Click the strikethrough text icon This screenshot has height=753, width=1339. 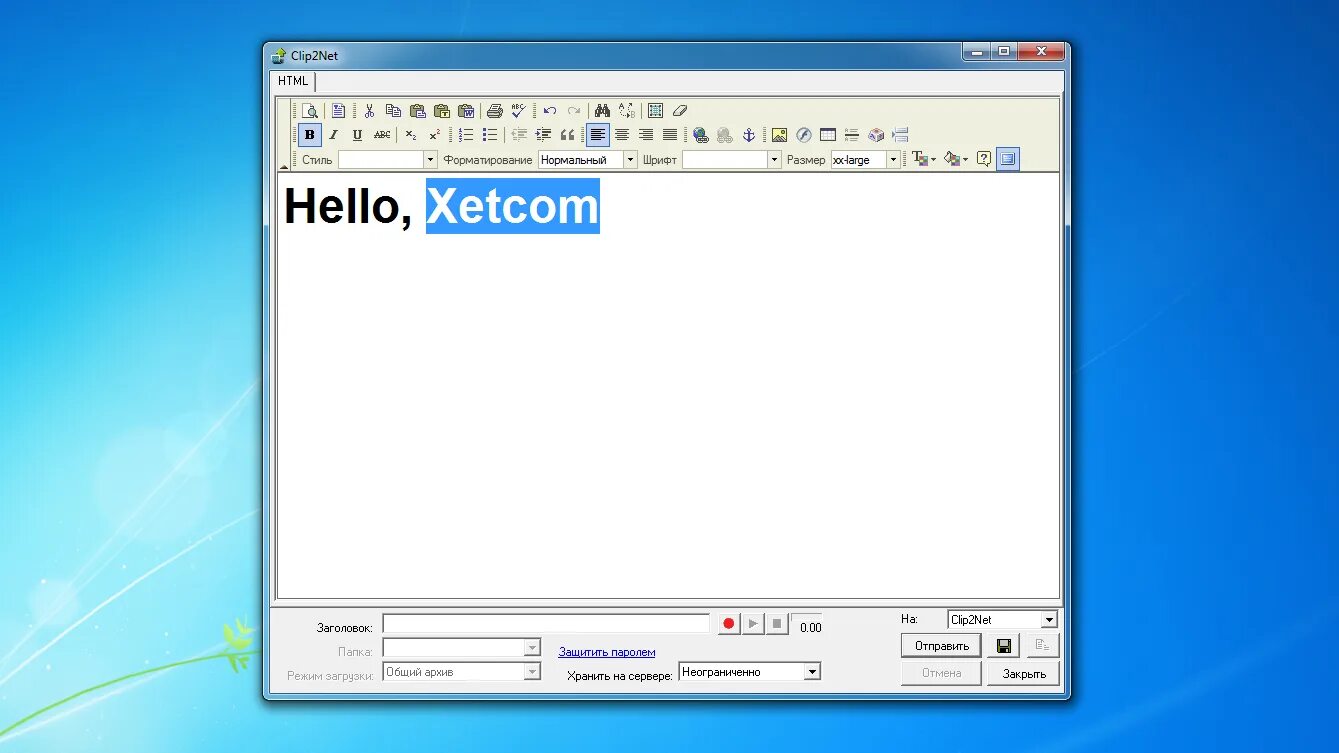[381, 134]
